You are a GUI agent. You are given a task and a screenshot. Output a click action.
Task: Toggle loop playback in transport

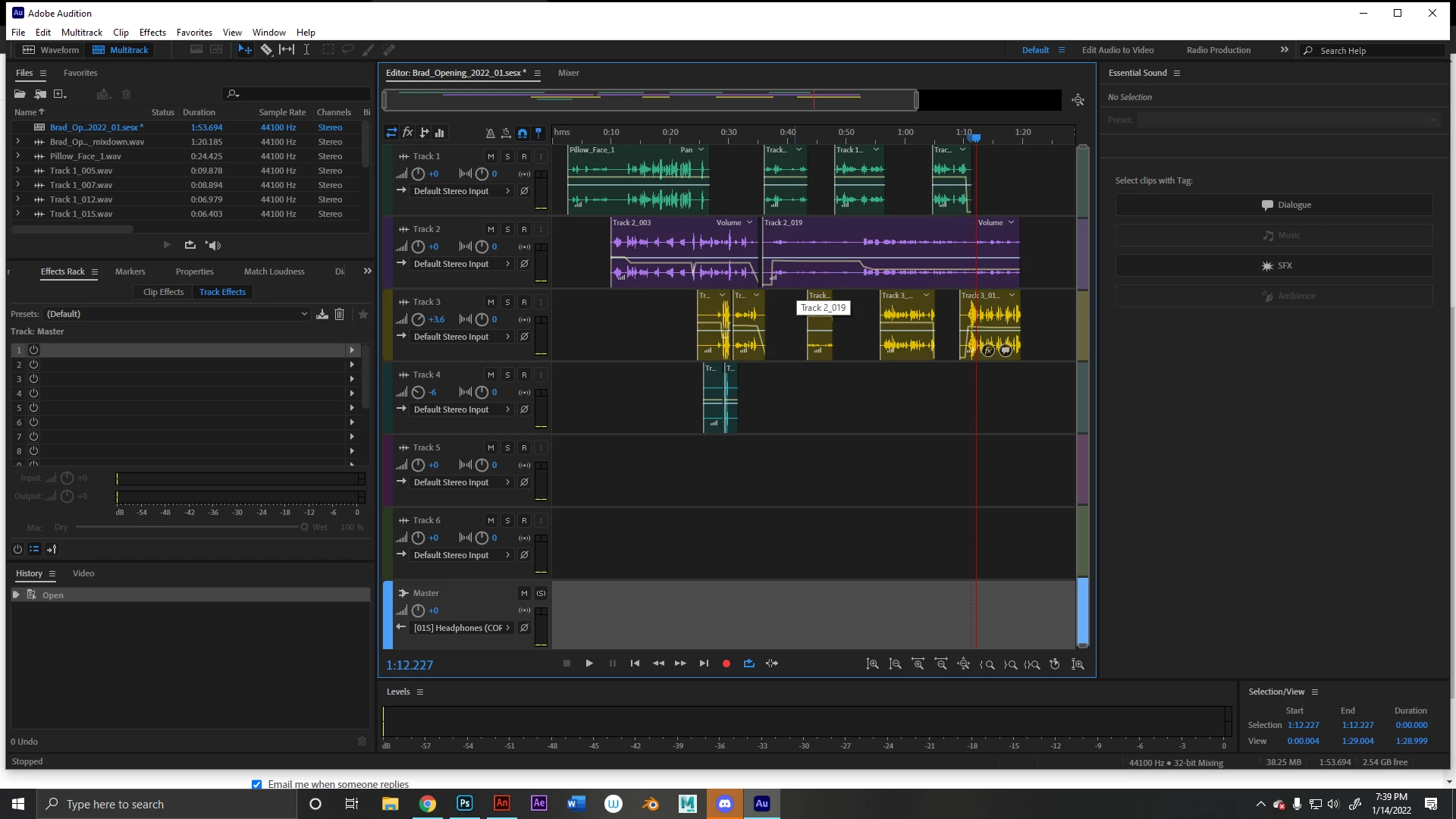749,664
